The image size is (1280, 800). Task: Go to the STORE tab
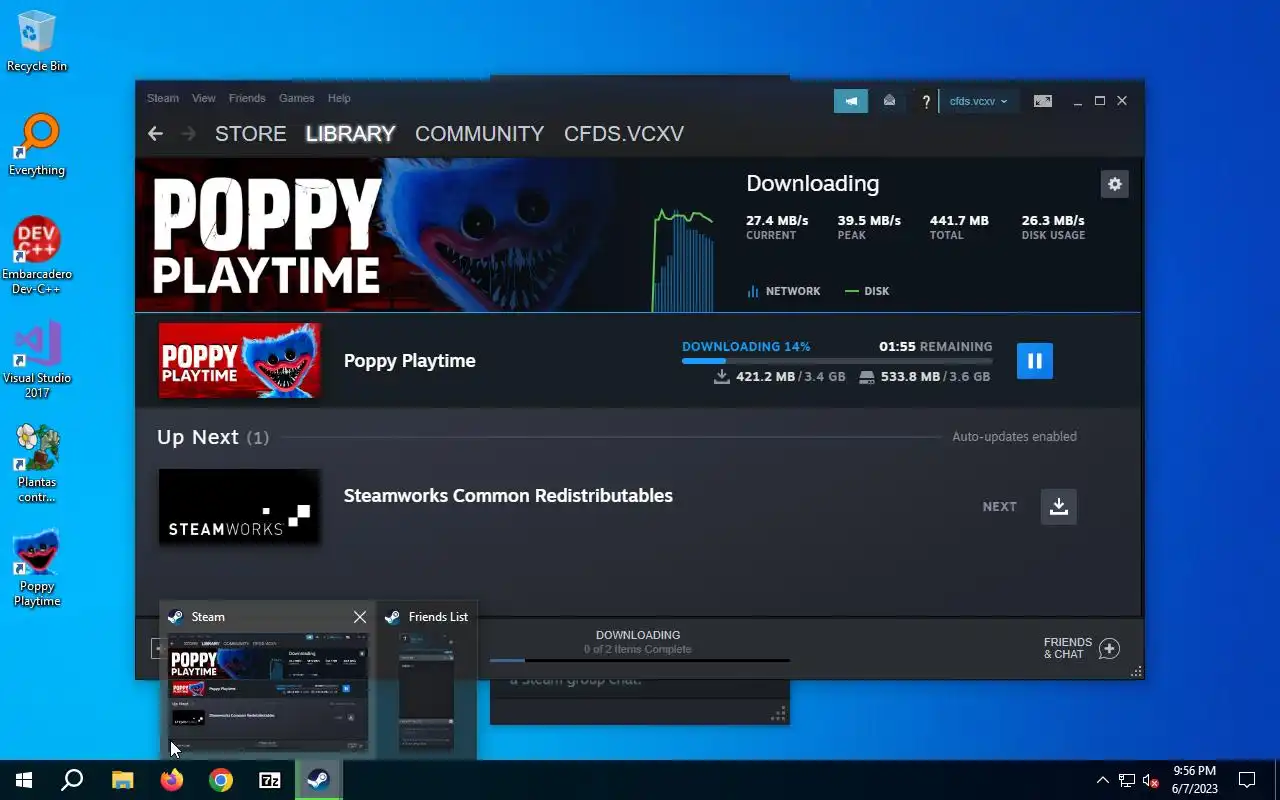pos(251,134)
